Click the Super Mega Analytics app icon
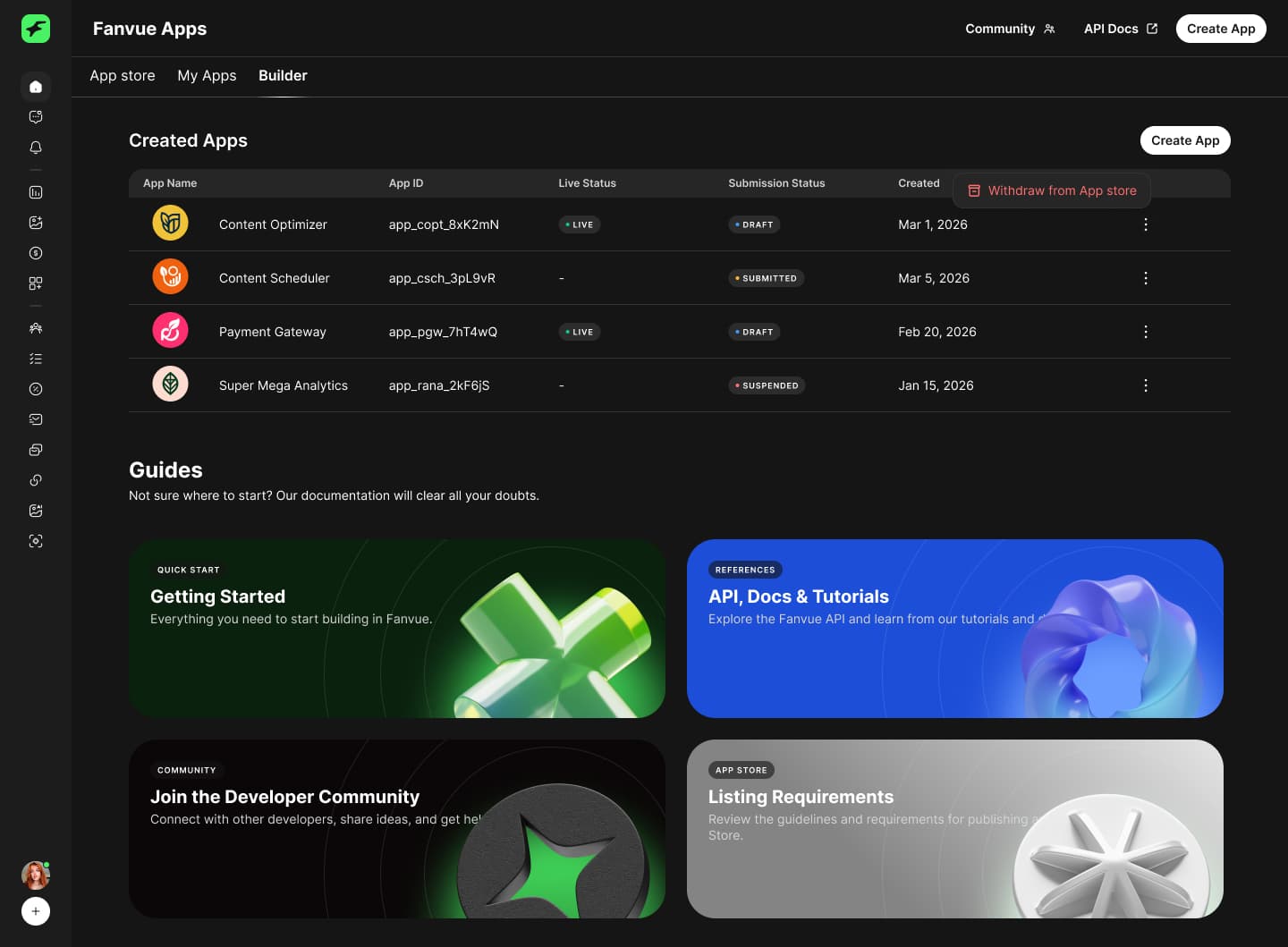1288x947 pixels. click(x=170, y=384)
